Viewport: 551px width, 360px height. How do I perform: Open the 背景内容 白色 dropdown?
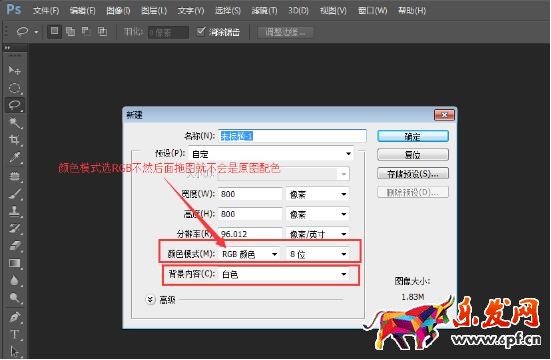284,274
